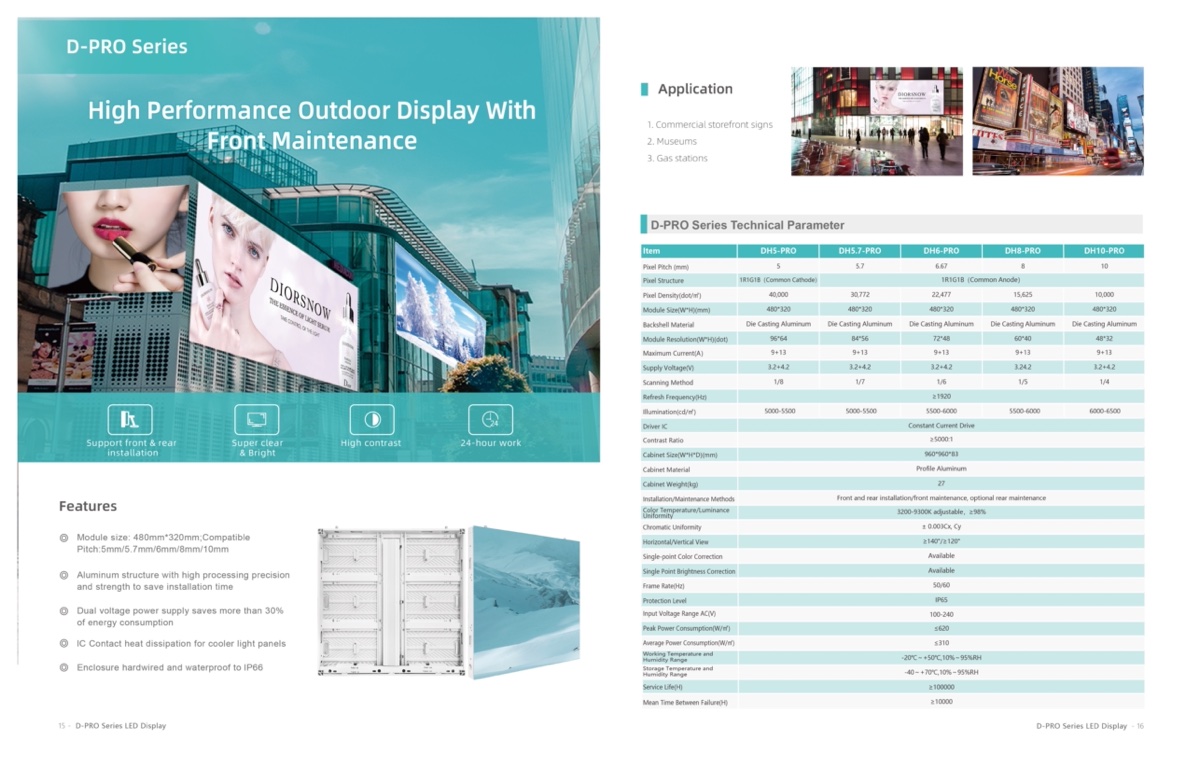Click the D-PRO Series title banner

coord(126,47)
